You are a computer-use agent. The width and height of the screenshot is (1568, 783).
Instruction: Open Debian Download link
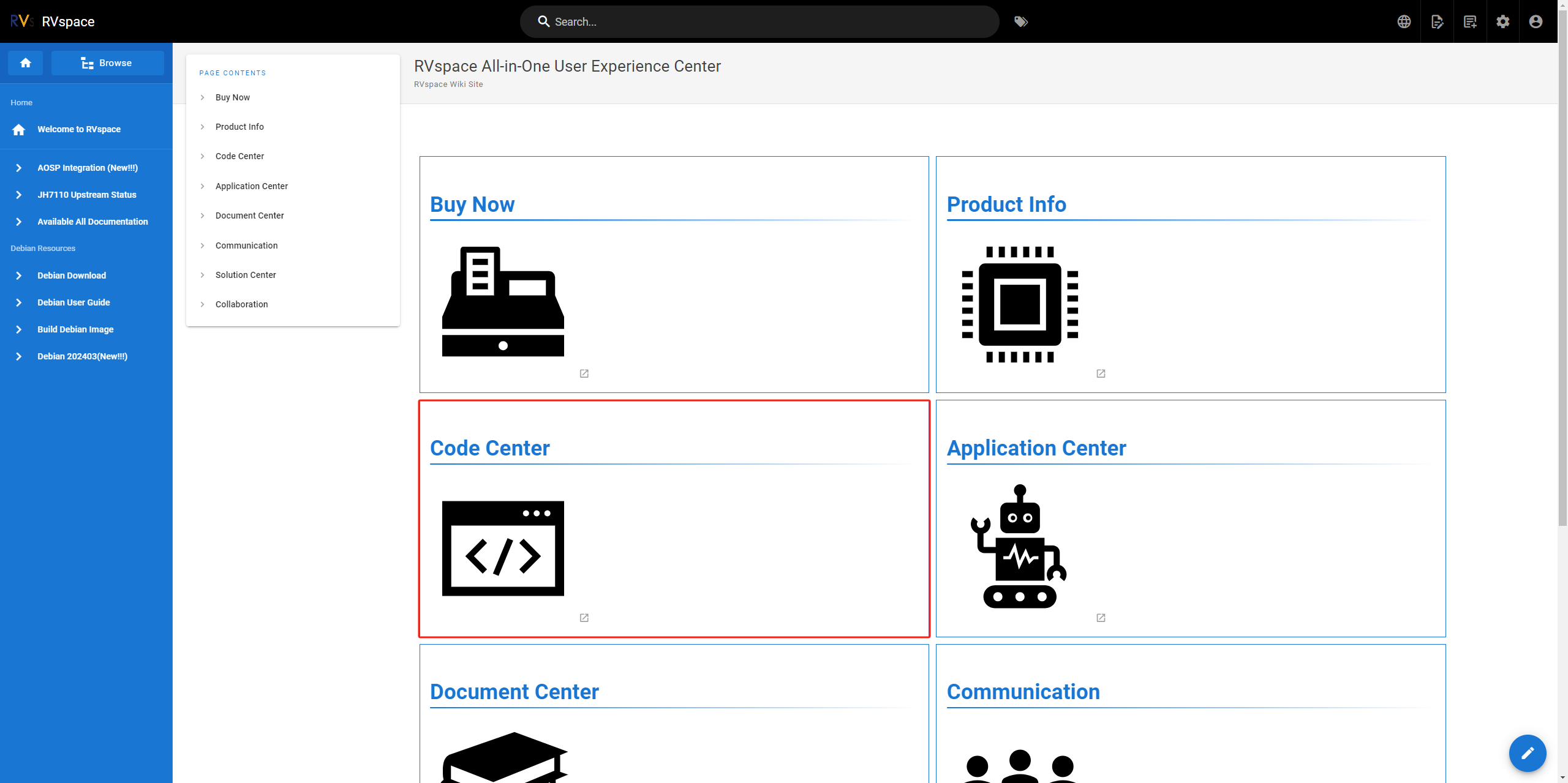coord(72,275)
